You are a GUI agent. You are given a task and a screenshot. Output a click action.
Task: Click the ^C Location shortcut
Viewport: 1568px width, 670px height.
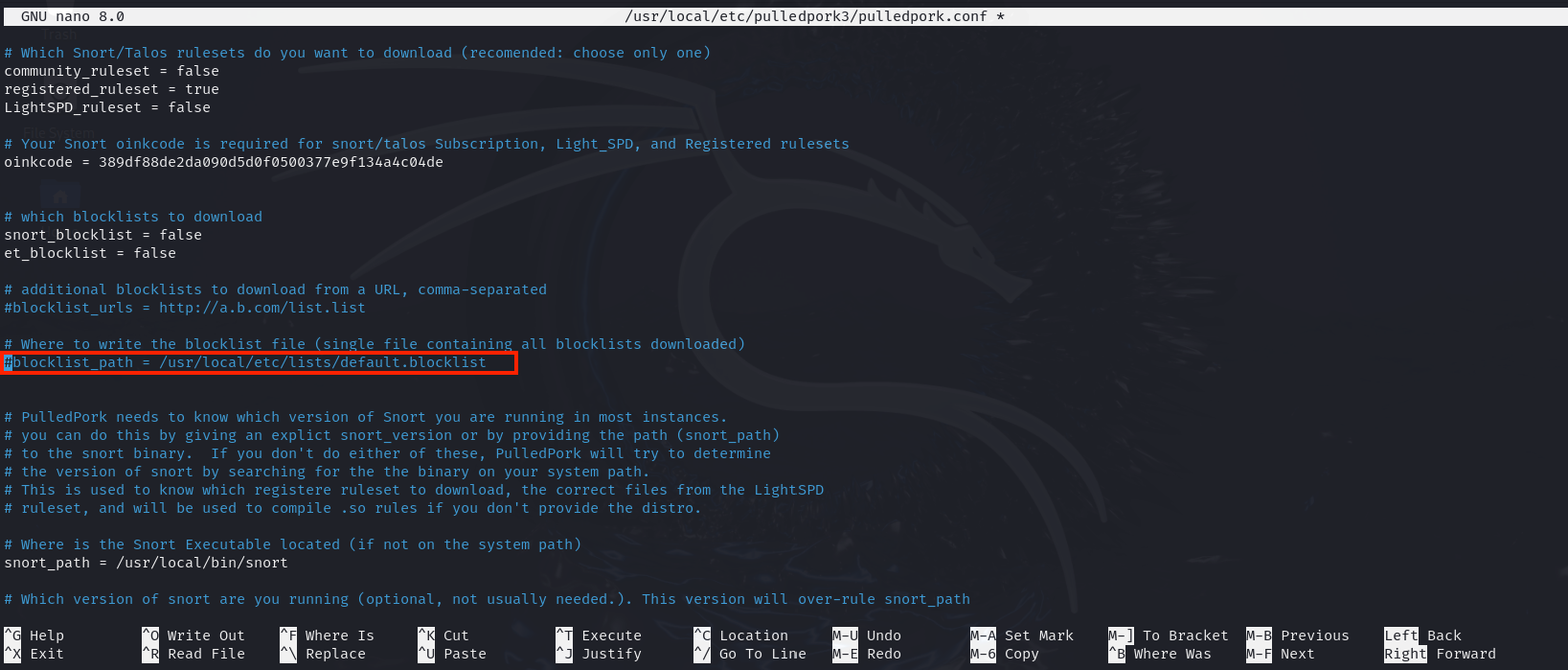(740, 635)
